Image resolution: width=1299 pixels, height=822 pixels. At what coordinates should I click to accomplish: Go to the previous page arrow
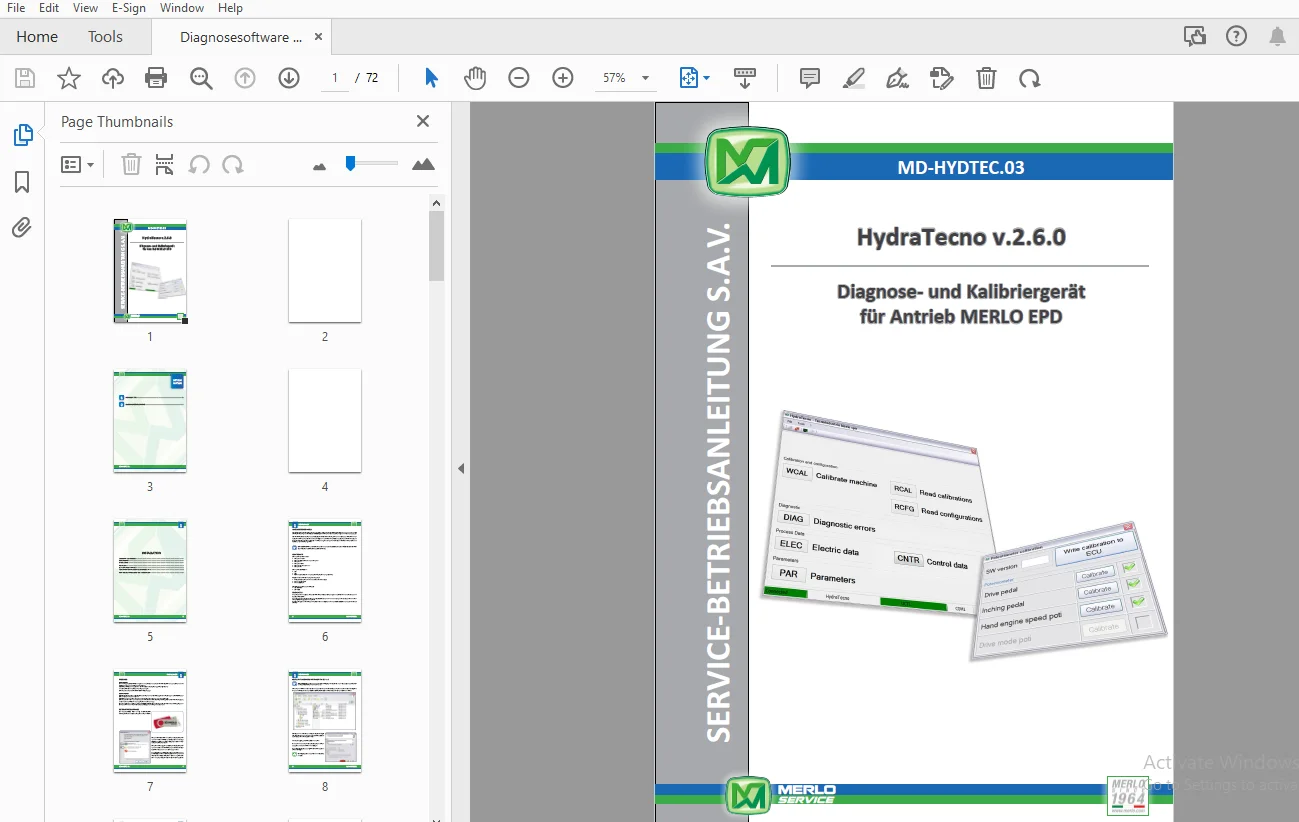click(245, 78)
